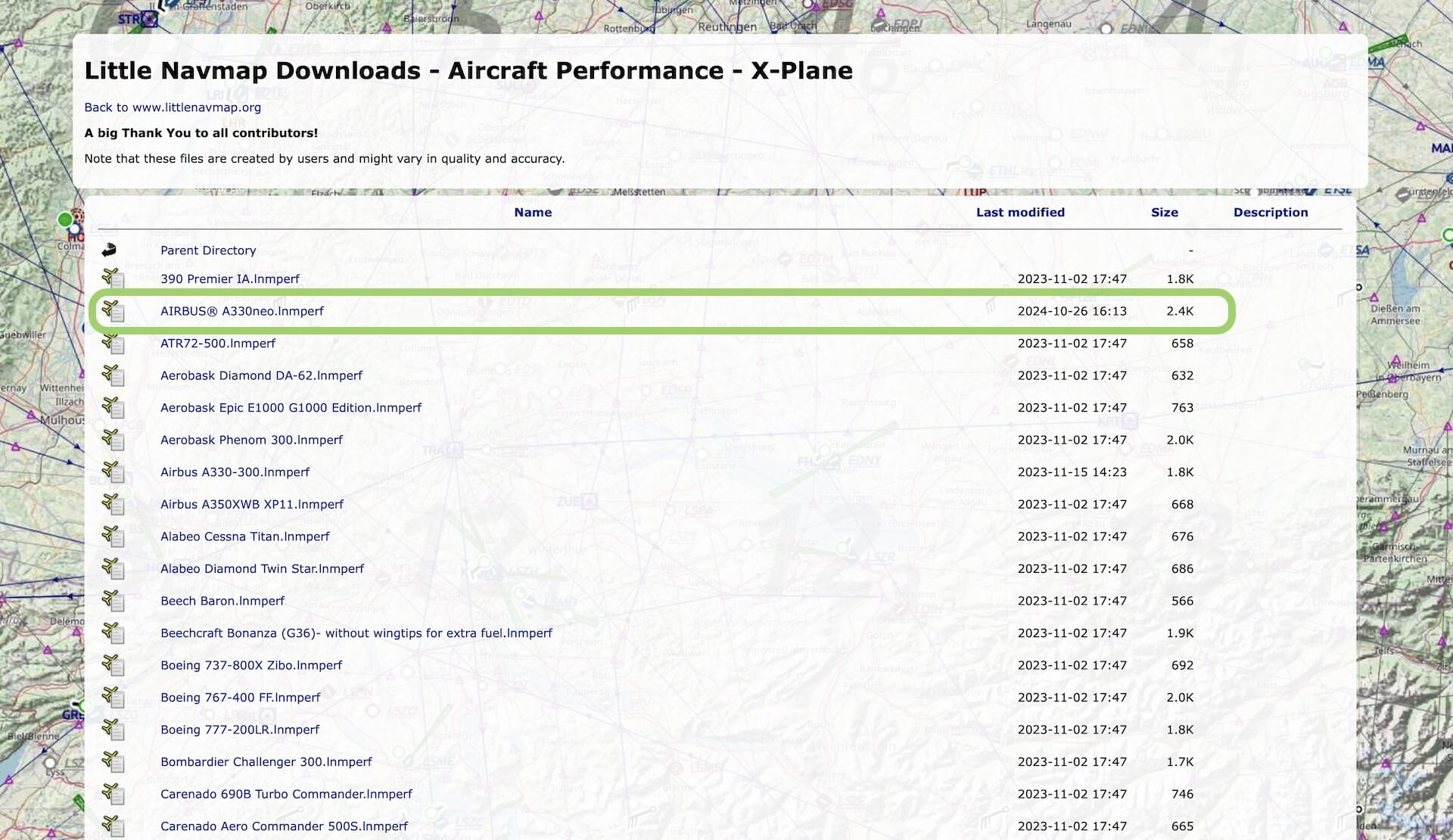Download Carenado 690B Turbo Commander.lnmperf

(286, 794)
